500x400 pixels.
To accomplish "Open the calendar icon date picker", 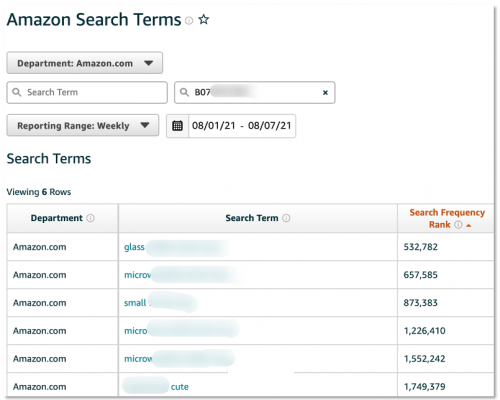I will click(177, 126).
